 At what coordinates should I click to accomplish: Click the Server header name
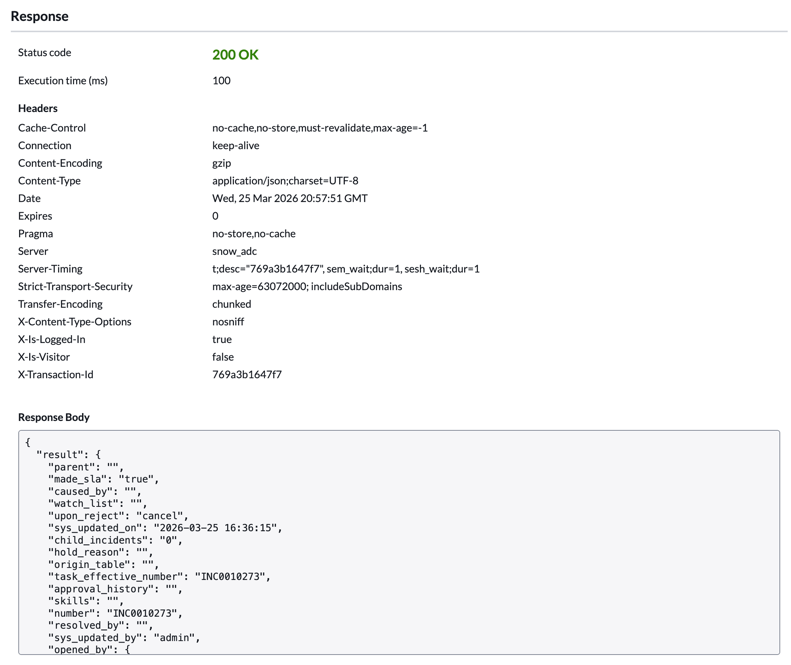pyautogui.click(x=33, y=251)
